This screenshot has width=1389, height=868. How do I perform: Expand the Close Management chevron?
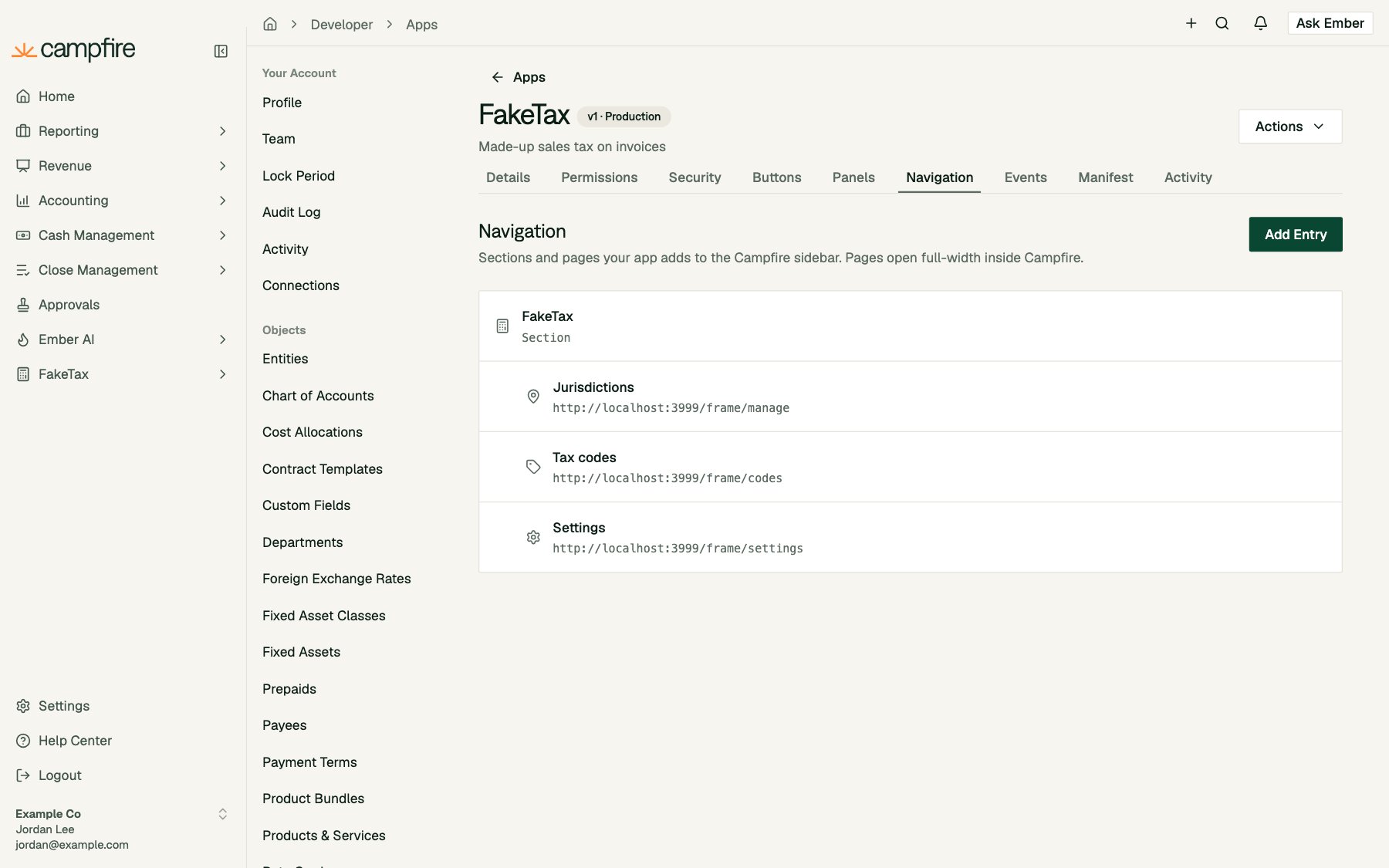(x=222, y=270)
